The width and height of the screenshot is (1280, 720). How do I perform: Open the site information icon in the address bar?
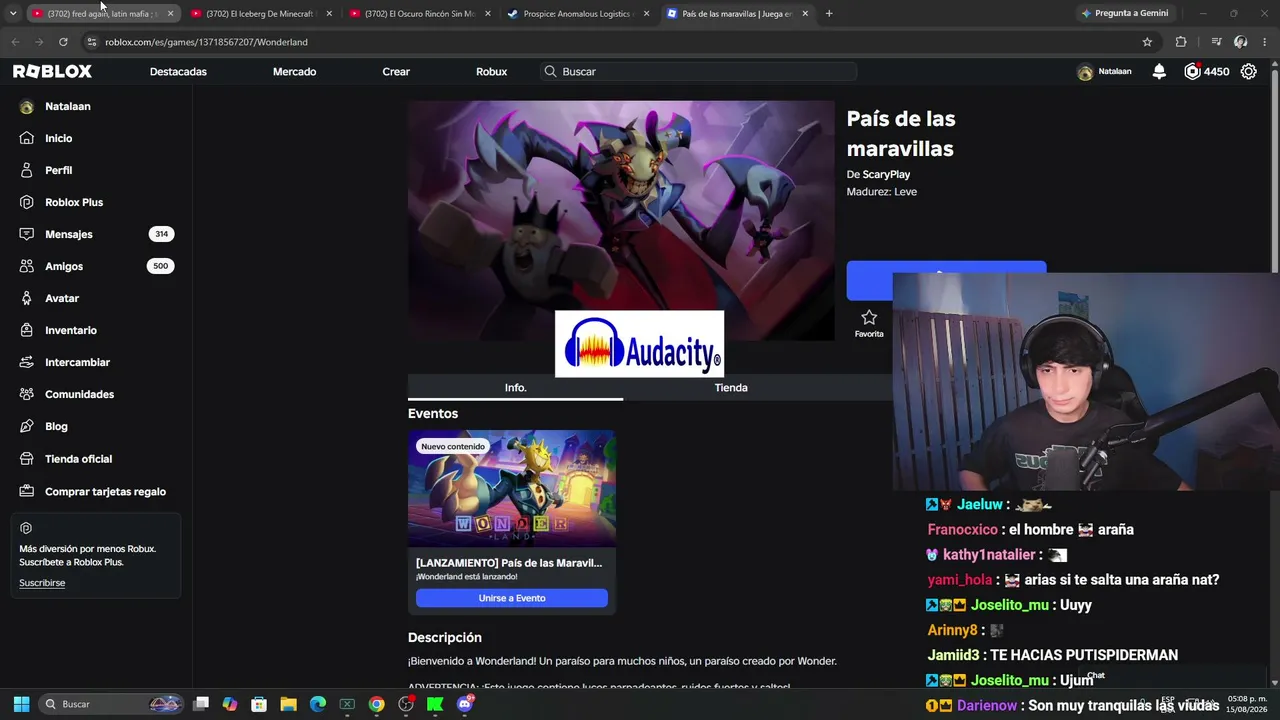tap(92, 42)
